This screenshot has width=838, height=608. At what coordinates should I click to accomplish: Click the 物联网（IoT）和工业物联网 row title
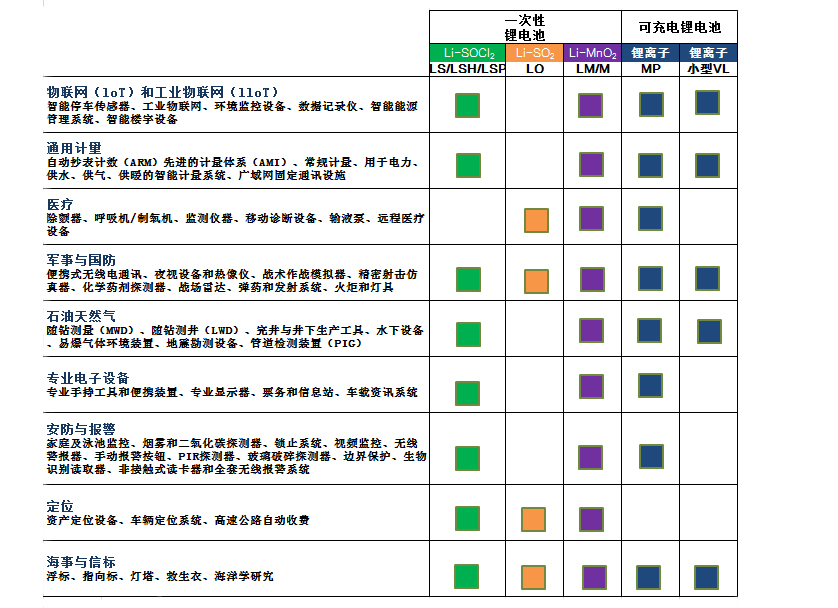click(x=162, y=92)
